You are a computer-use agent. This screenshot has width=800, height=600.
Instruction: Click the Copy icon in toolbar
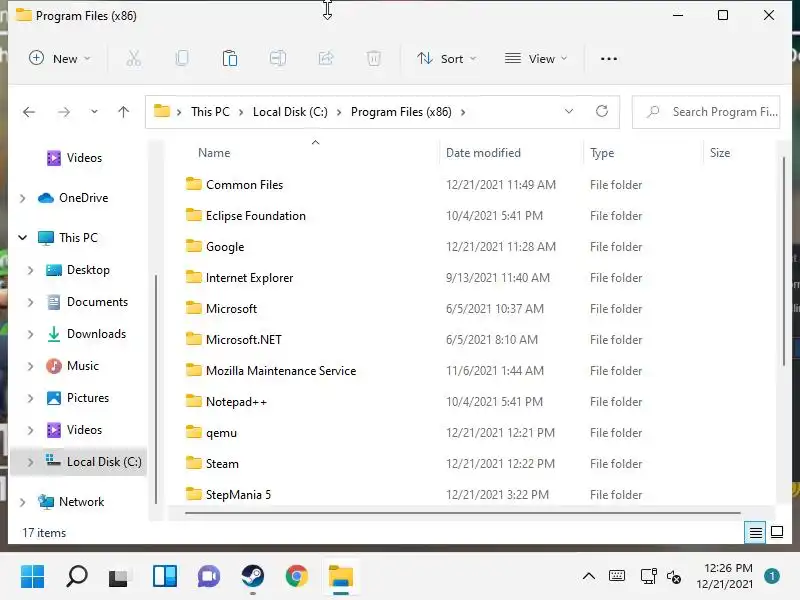click(x=182, y=59)
